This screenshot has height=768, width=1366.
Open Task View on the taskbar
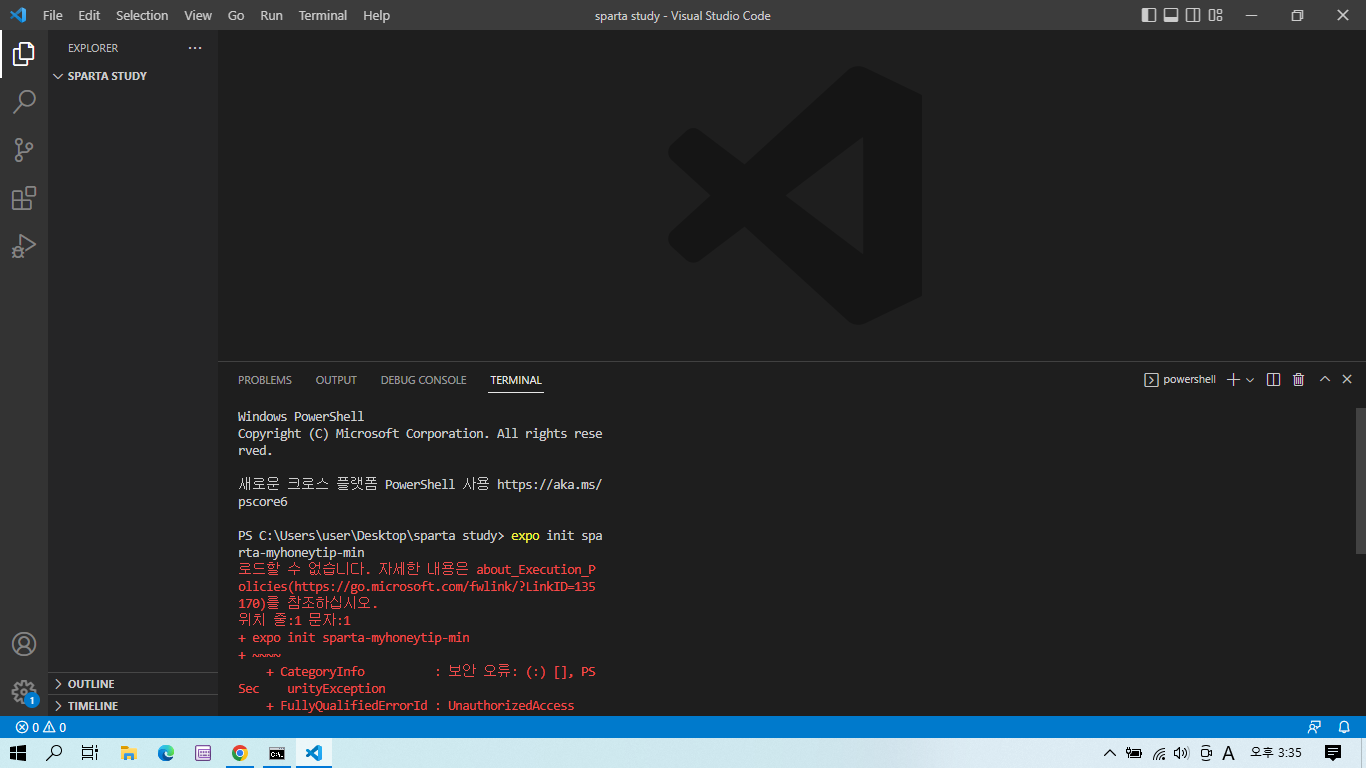[x=90, y=753]
